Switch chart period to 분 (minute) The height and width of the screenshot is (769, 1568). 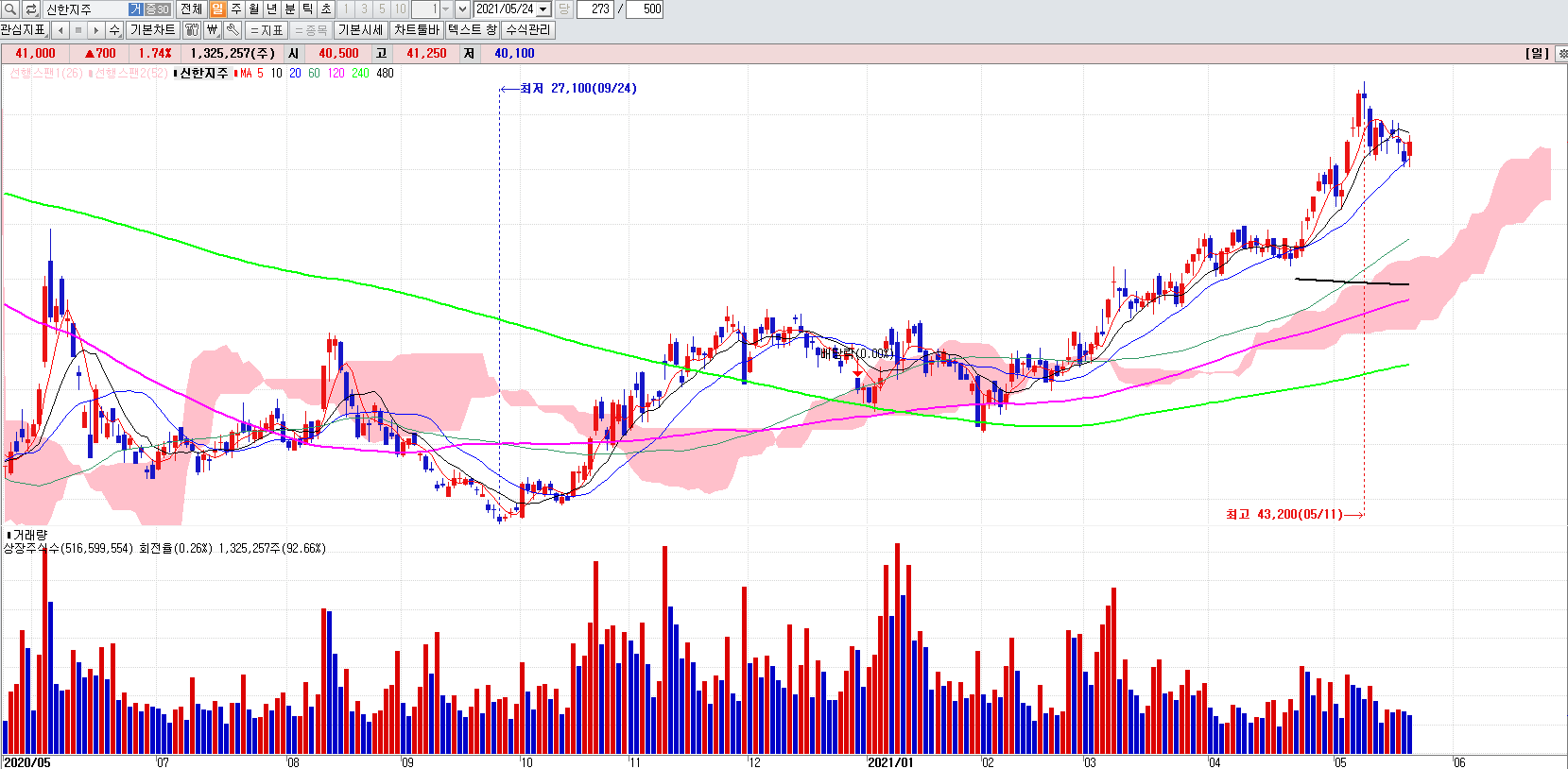pos(290,9)
